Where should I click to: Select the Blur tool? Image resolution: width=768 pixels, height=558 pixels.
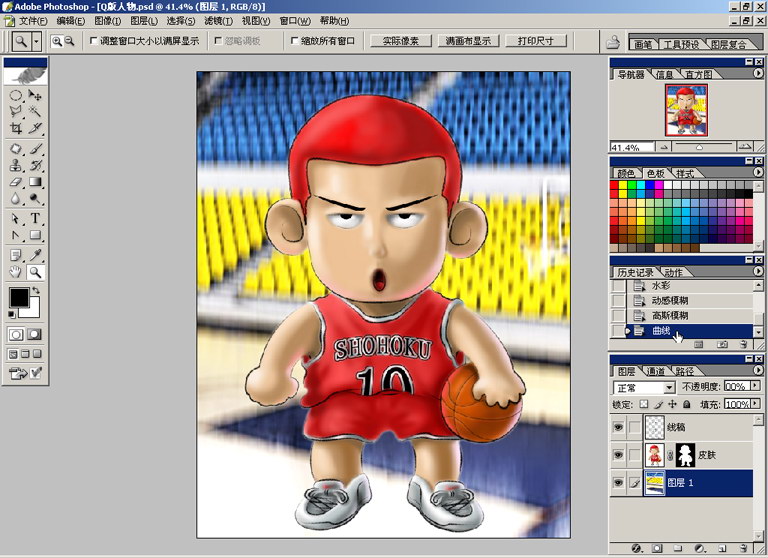pyautogui.click(x=16, y=198)
